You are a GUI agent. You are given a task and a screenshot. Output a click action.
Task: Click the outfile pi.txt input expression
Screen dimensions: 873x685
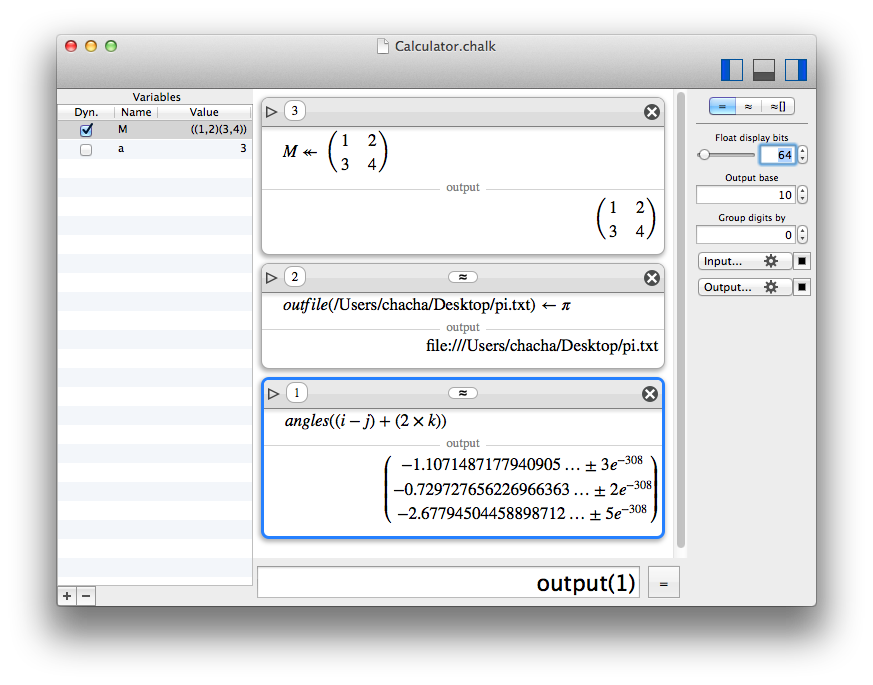tap(426, 305)
